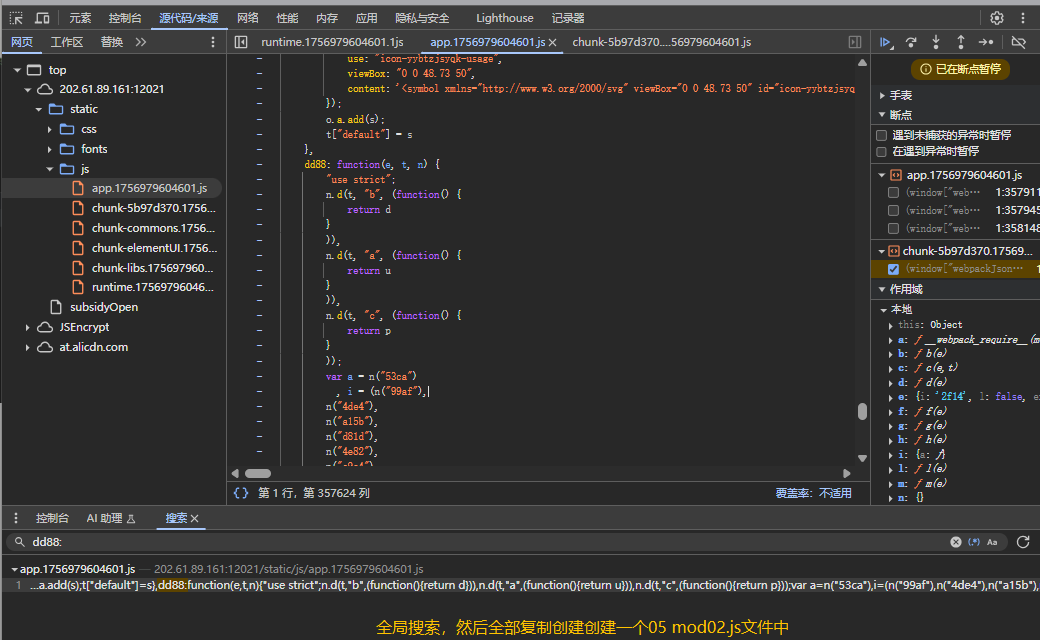This screenshot has height=640, width=1040.
Task: Click the editor horizontal scrollbar thumb
Action: click(x=258, y=474)
